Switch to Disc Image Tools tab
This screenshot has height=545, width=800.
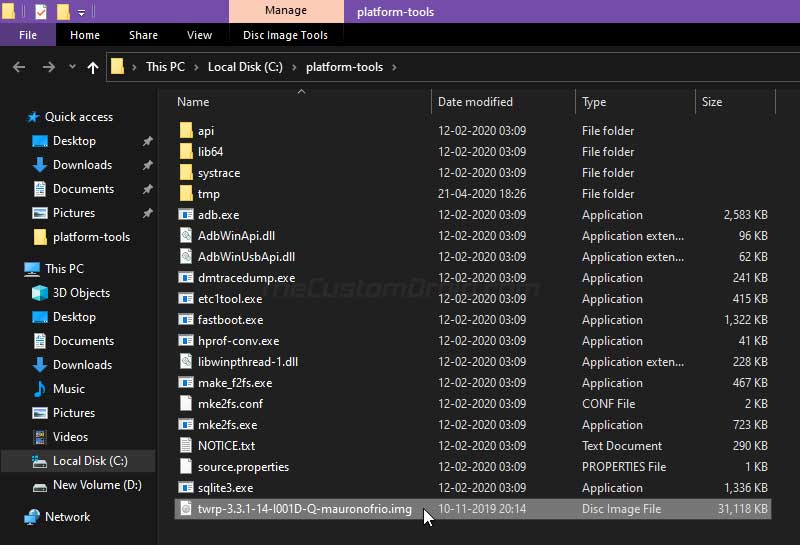click(x=285, y=35)
